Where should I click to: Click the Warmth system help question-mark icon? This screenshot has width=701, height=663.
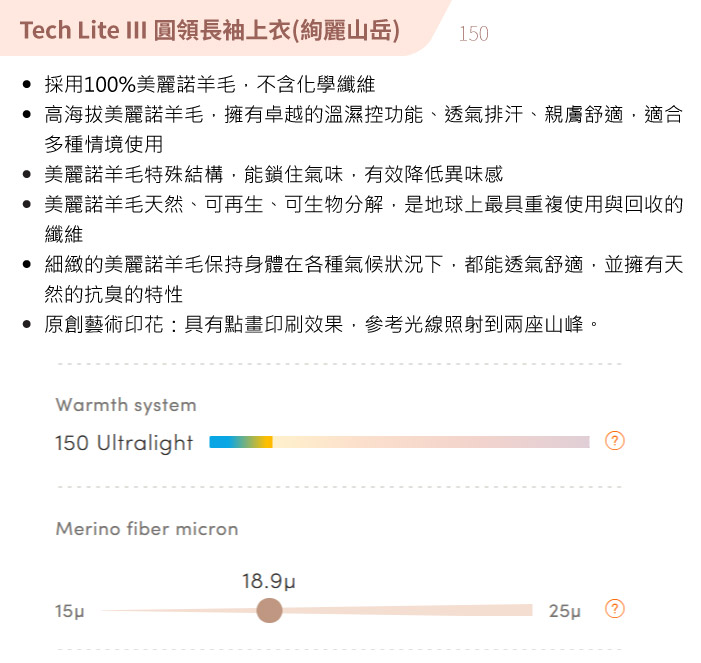(x=614, y=441)
